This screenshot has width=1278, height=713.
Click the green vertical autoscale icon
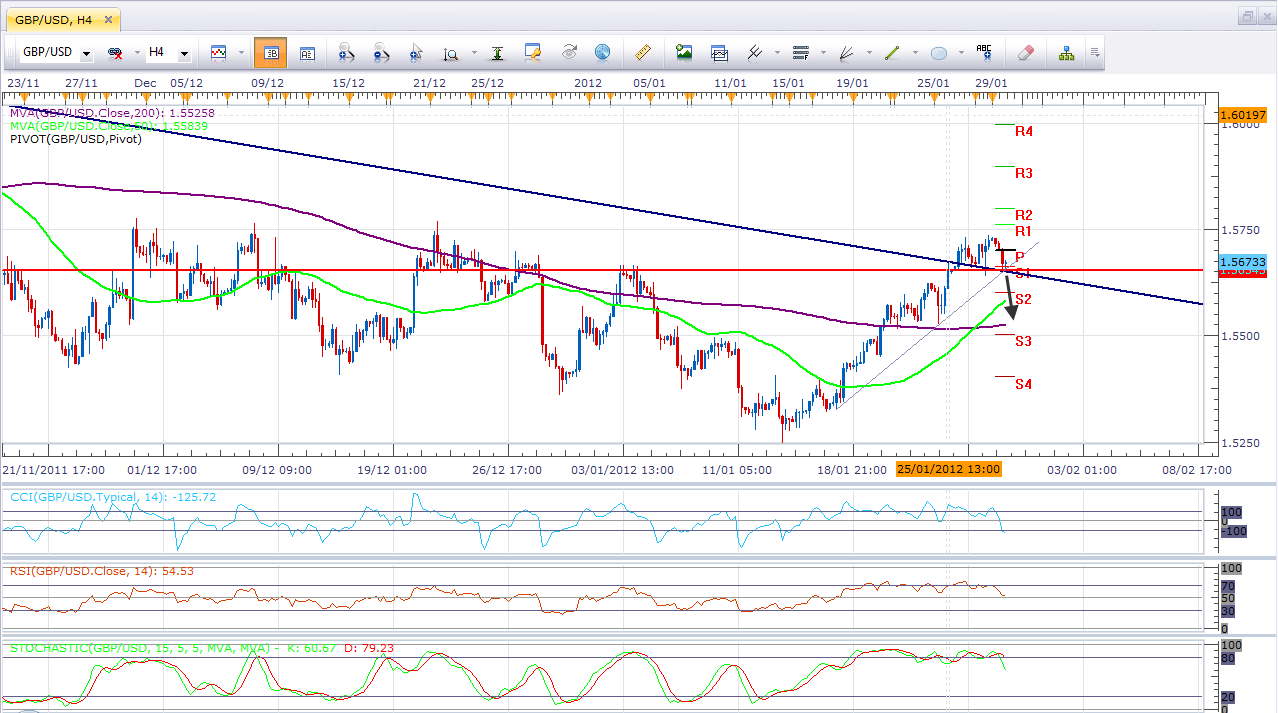click(497, 52)
